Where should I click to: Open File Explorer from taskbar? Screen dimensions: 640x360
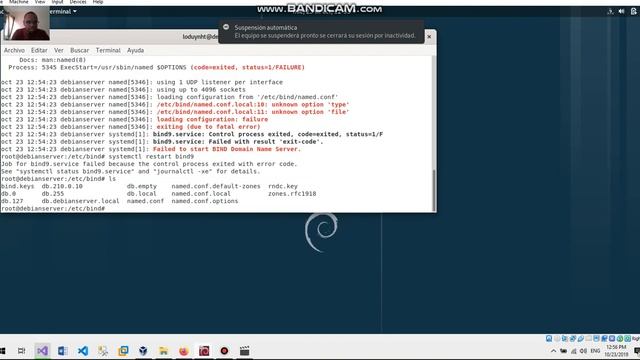(164, 351)
